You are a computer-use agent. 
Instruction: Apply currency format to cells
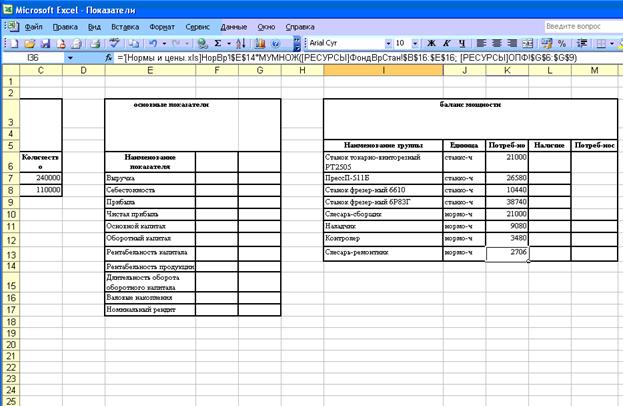click(547, 43)
